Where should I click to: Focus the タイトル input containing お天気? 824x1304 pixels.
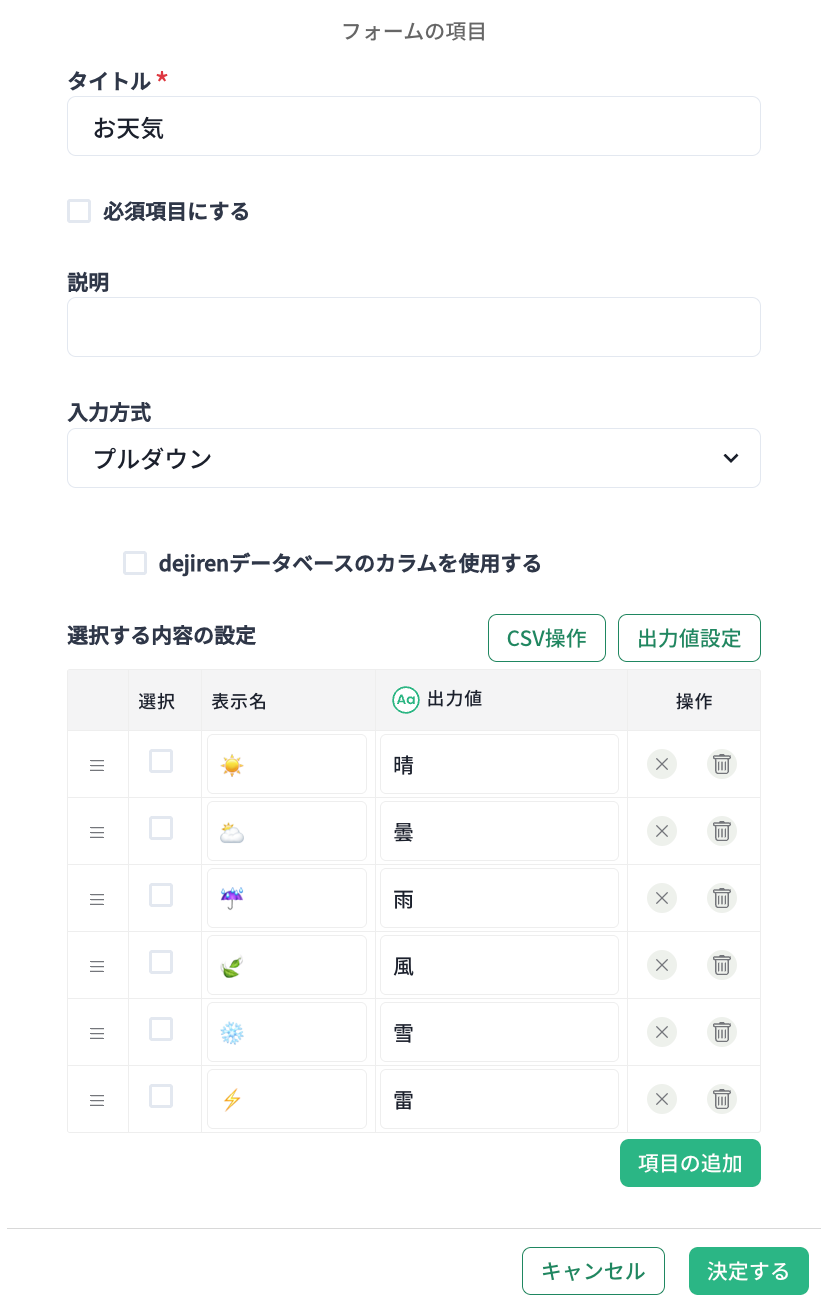pos(413,127)
